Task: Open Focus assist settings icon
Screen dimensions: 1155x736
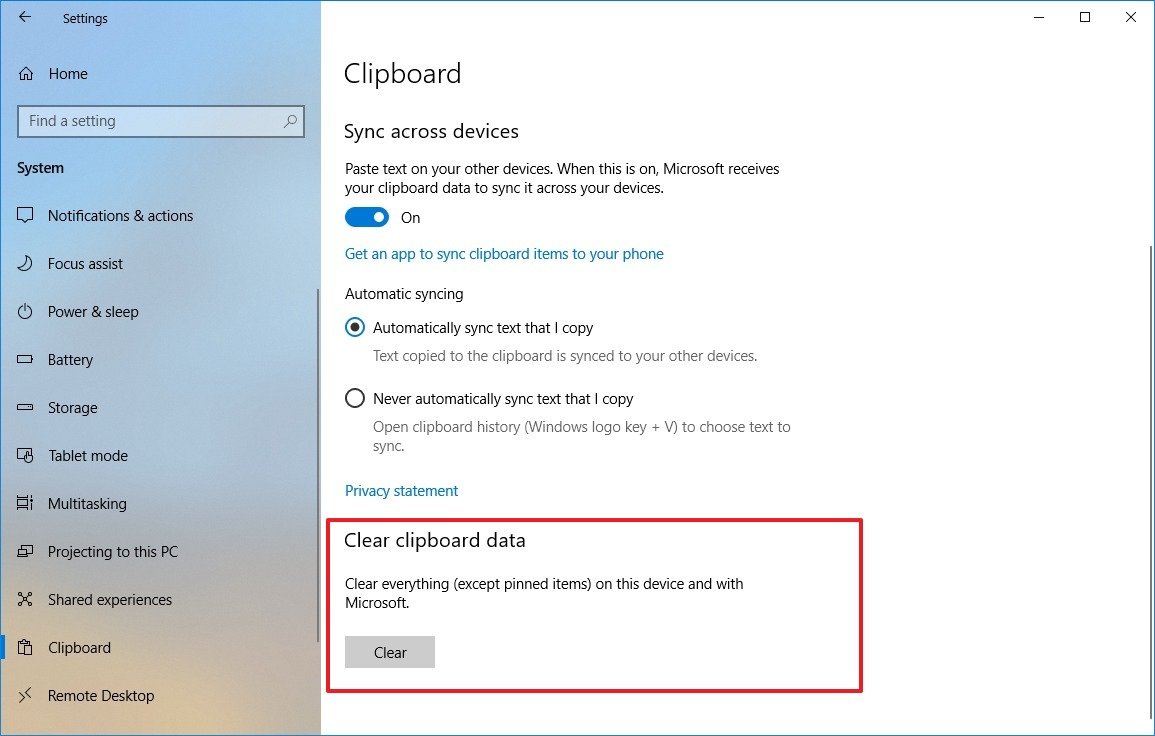Action: [x=26, y=263]
